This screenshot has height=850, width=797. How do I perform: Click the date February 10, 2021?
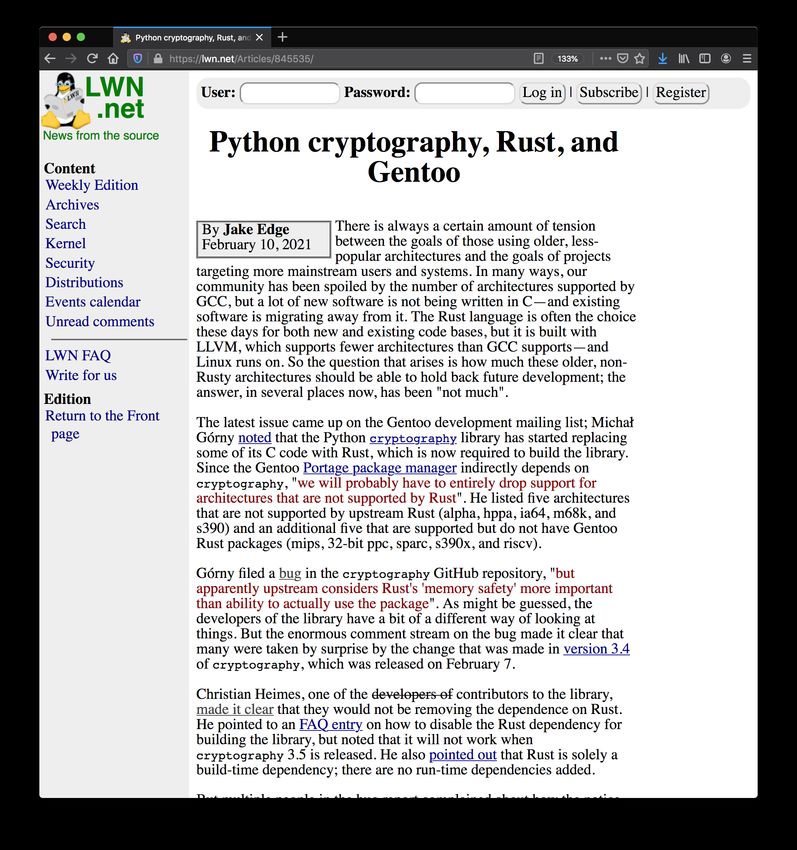(256, 244)
